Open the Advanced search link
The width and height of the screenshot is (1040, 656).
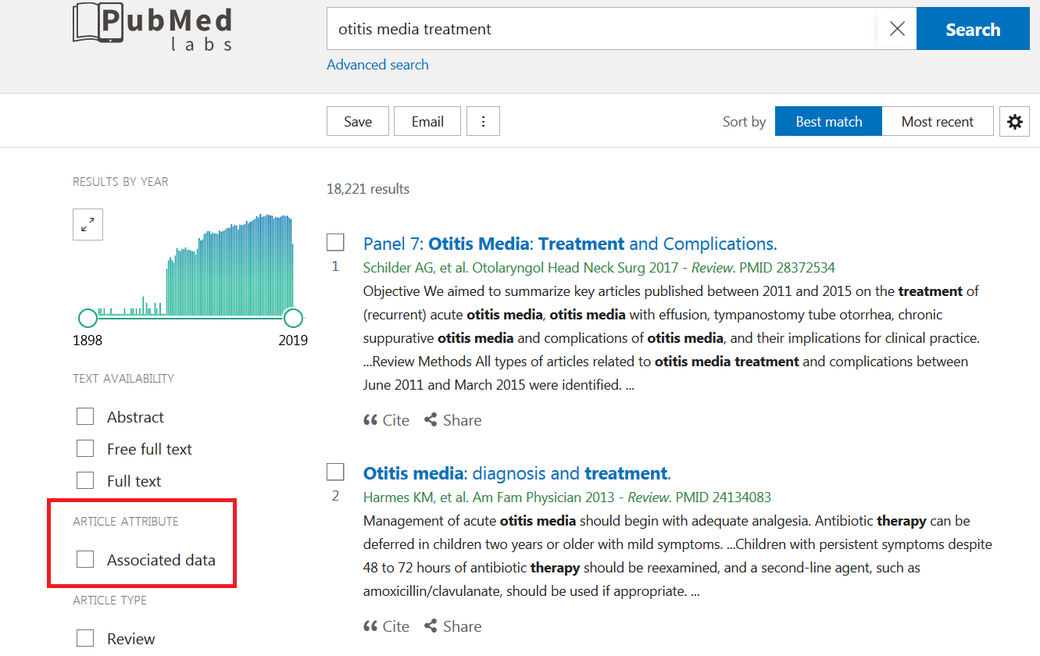(x=377, y=65)
